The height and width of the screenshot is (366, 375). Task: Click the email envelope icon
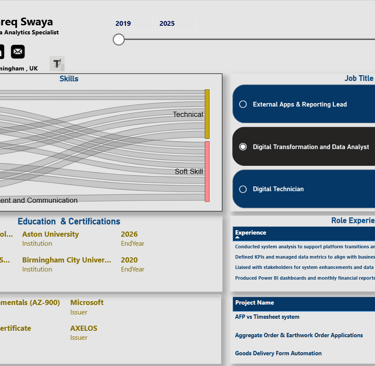click(x=18, y=52)
